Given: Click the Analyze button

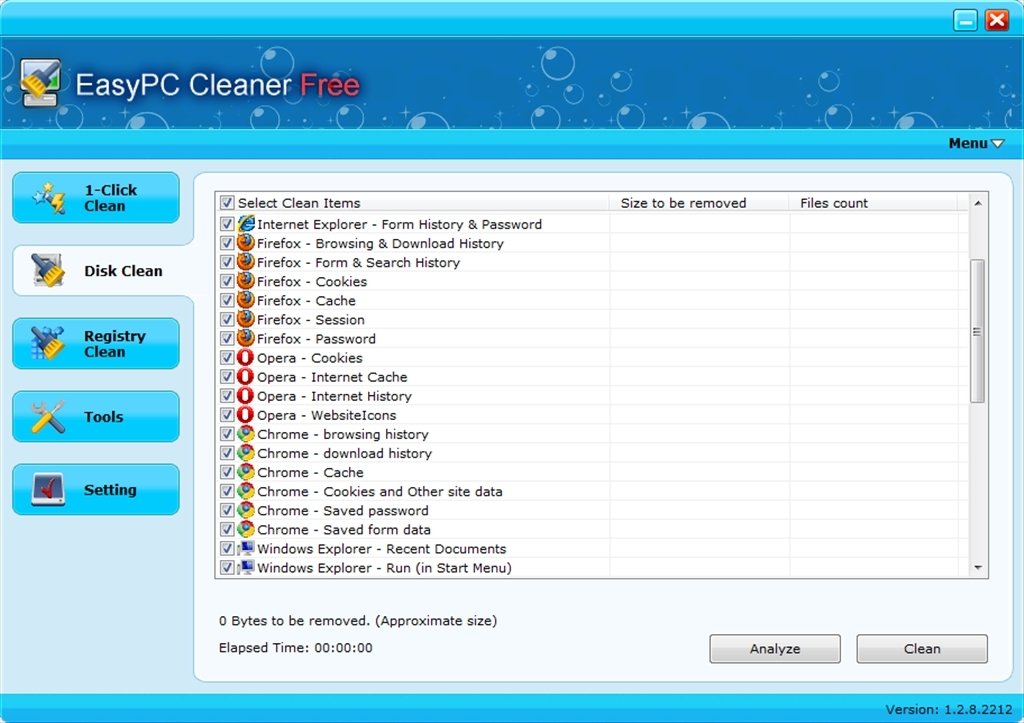Looking at the screenshot, I should click(x=775, y=649).
